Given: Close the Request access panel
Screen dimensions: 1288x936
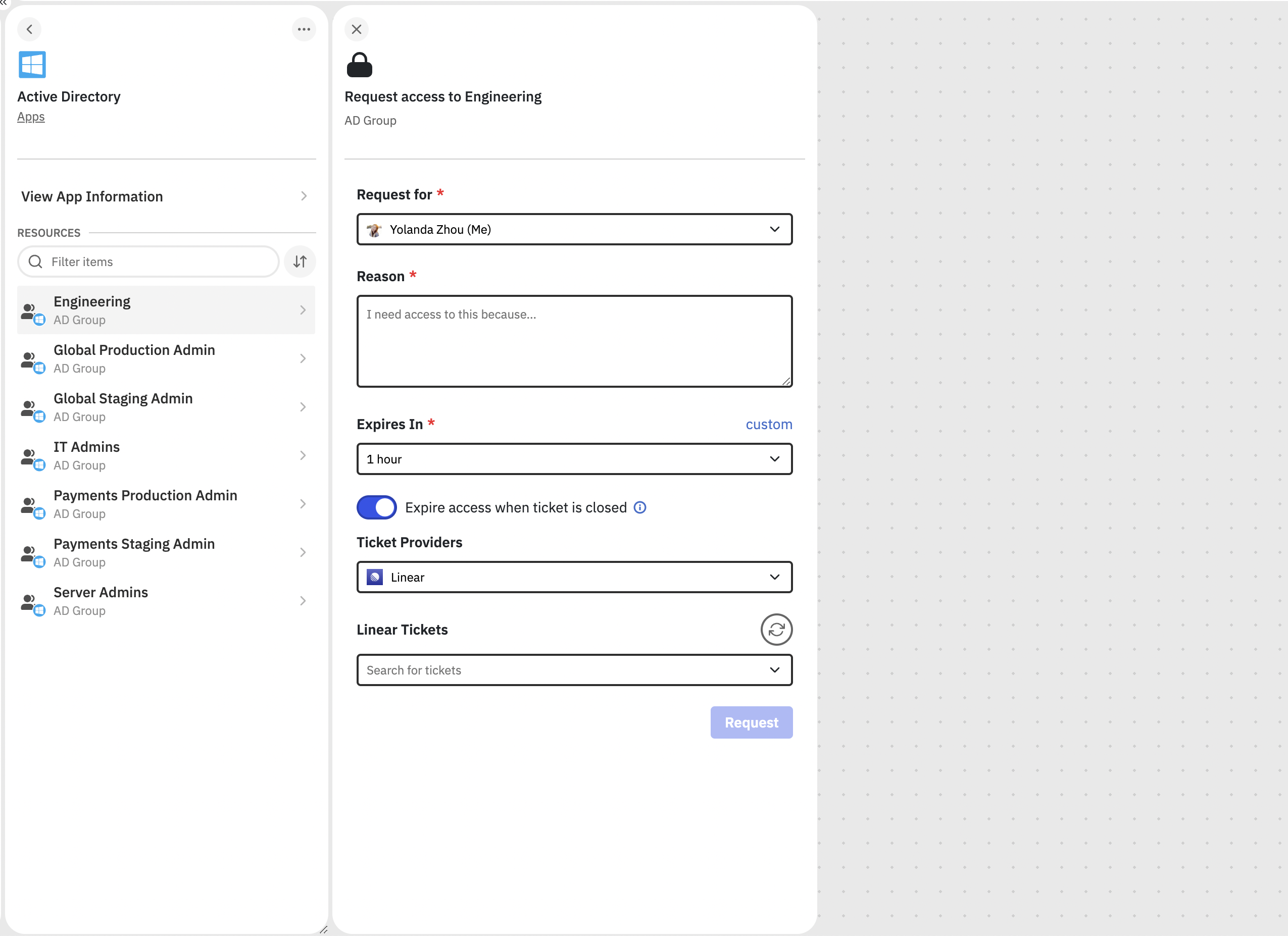Looking at the screenshot, I should [x=356, y=29].
